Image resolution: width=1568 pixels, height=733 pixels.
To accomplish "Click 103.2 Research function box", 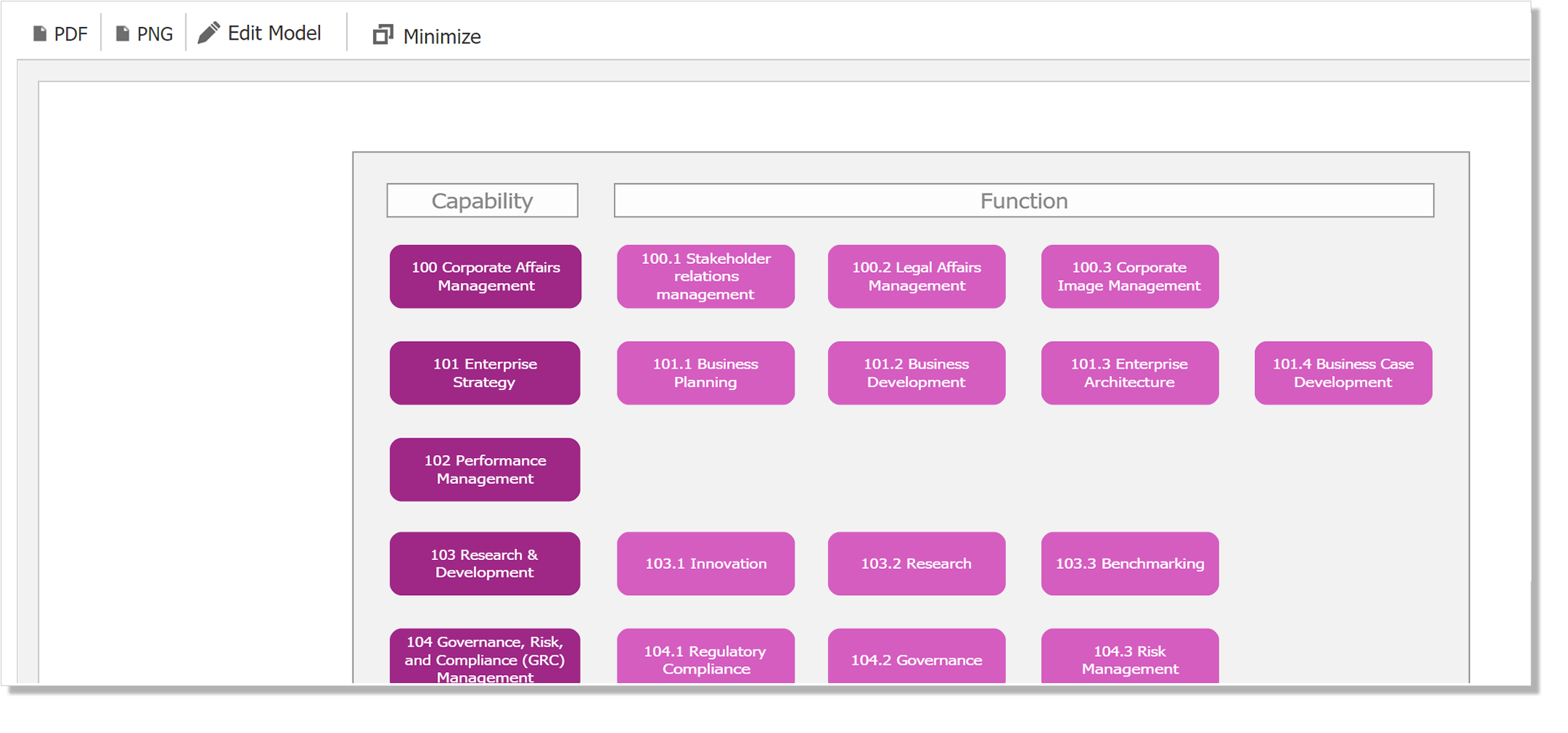I will pyautogui.click(x=917, y=564).
